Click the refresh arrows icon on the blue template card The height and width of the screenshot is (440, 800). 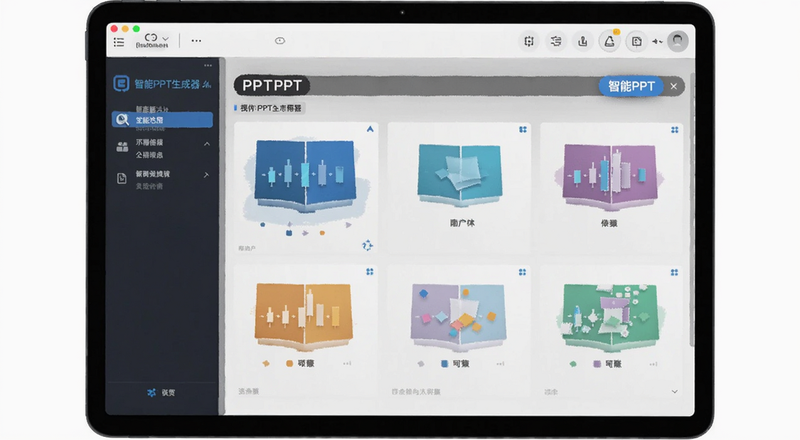pos(367,246)
